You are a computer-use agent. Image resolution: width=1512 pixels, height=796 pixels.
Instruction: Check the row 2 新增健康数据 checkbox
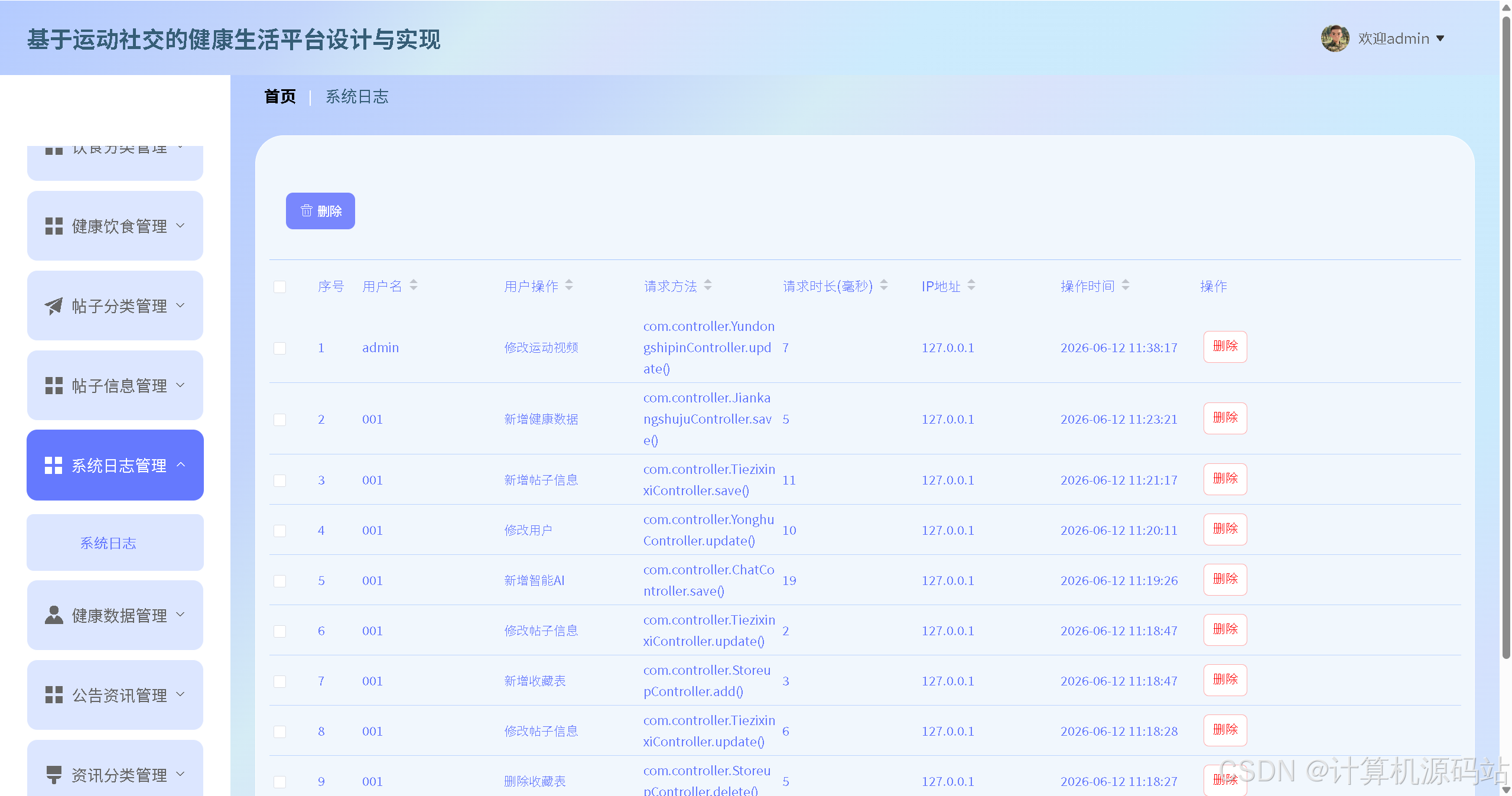[x=280, y=420]
